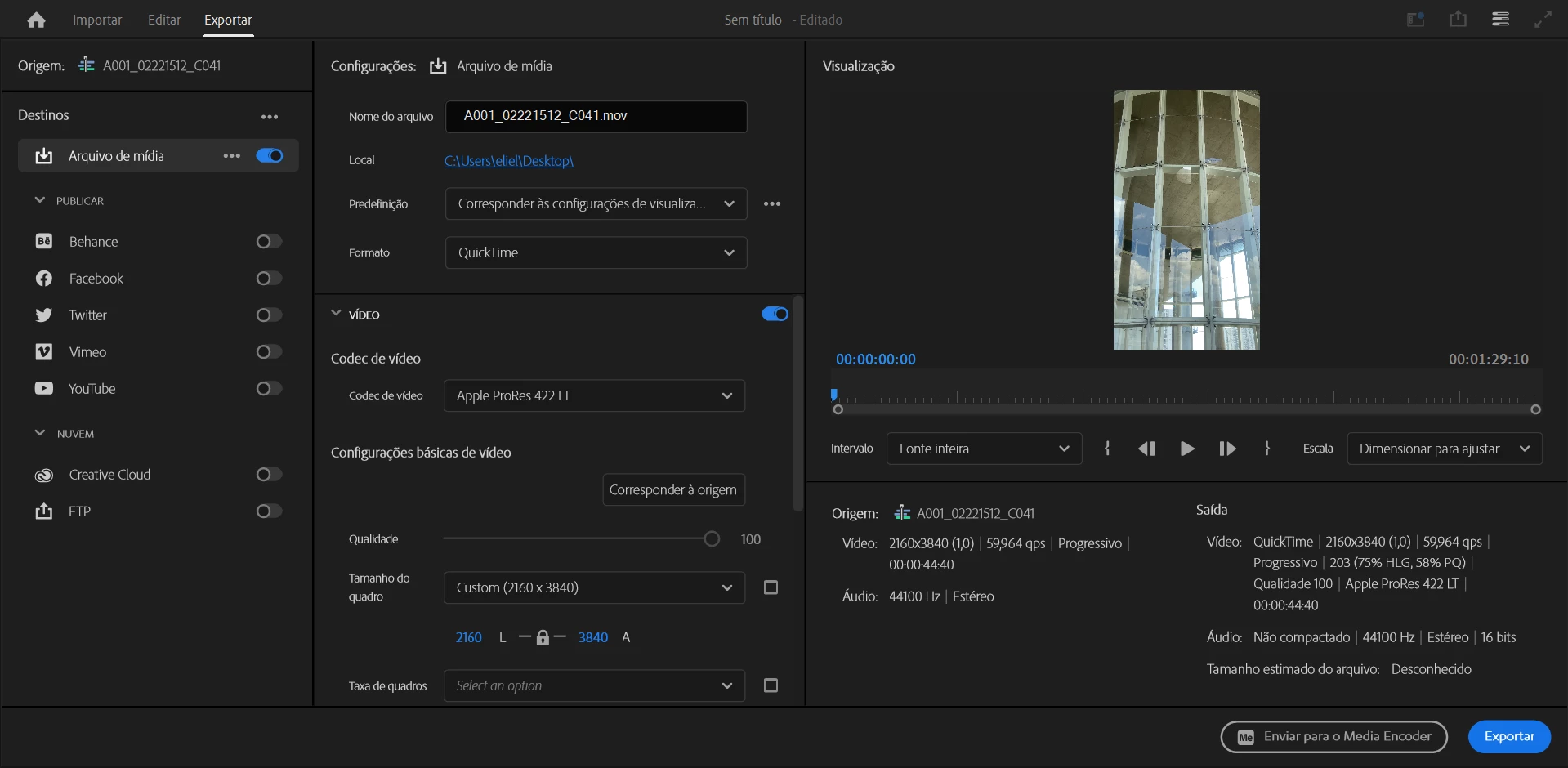Screen dimensions: 1568x768
Task: Step back one frame
Action: [x=1146, y=449]
